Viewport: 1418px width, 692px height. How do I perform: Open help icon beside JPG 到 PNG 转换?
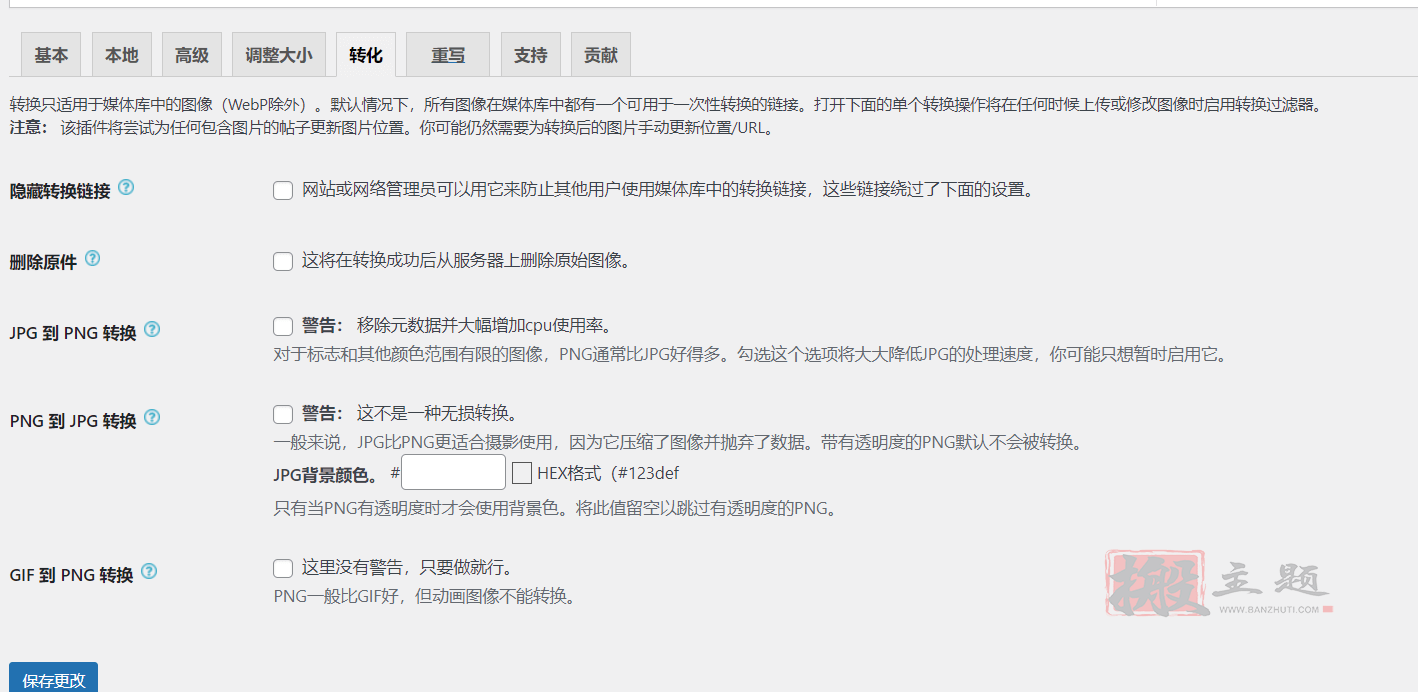pos(152,329)
